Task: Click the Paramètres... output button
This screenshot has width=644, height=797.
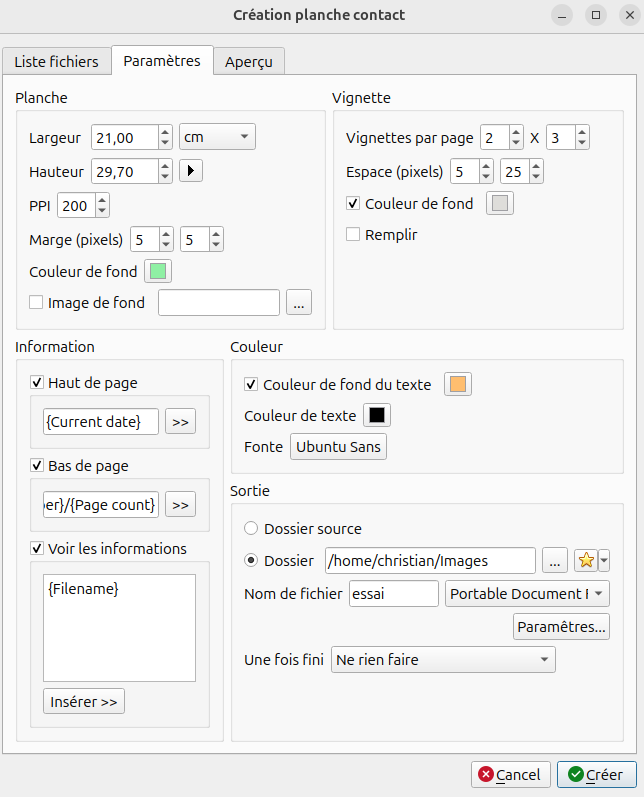Action: (561, 627)
